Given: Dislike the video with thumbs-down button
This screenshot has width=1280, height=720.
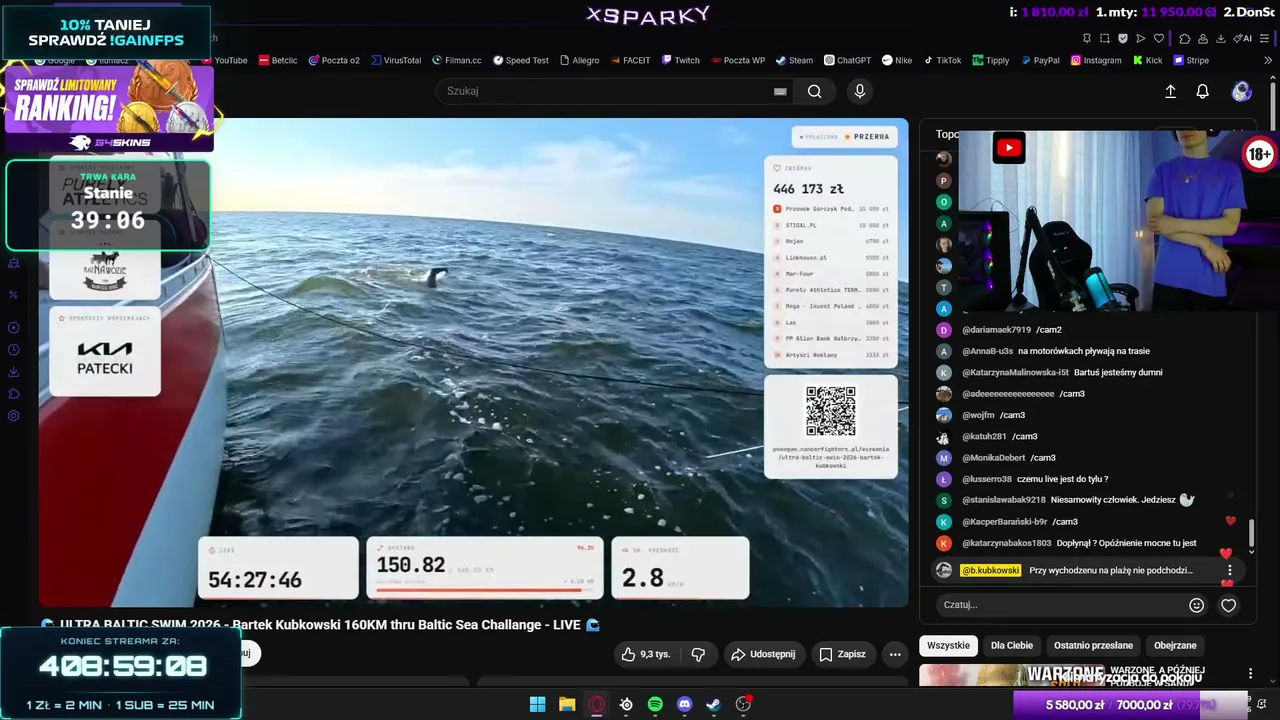Looking at the screenshot, I should (699, 654).
